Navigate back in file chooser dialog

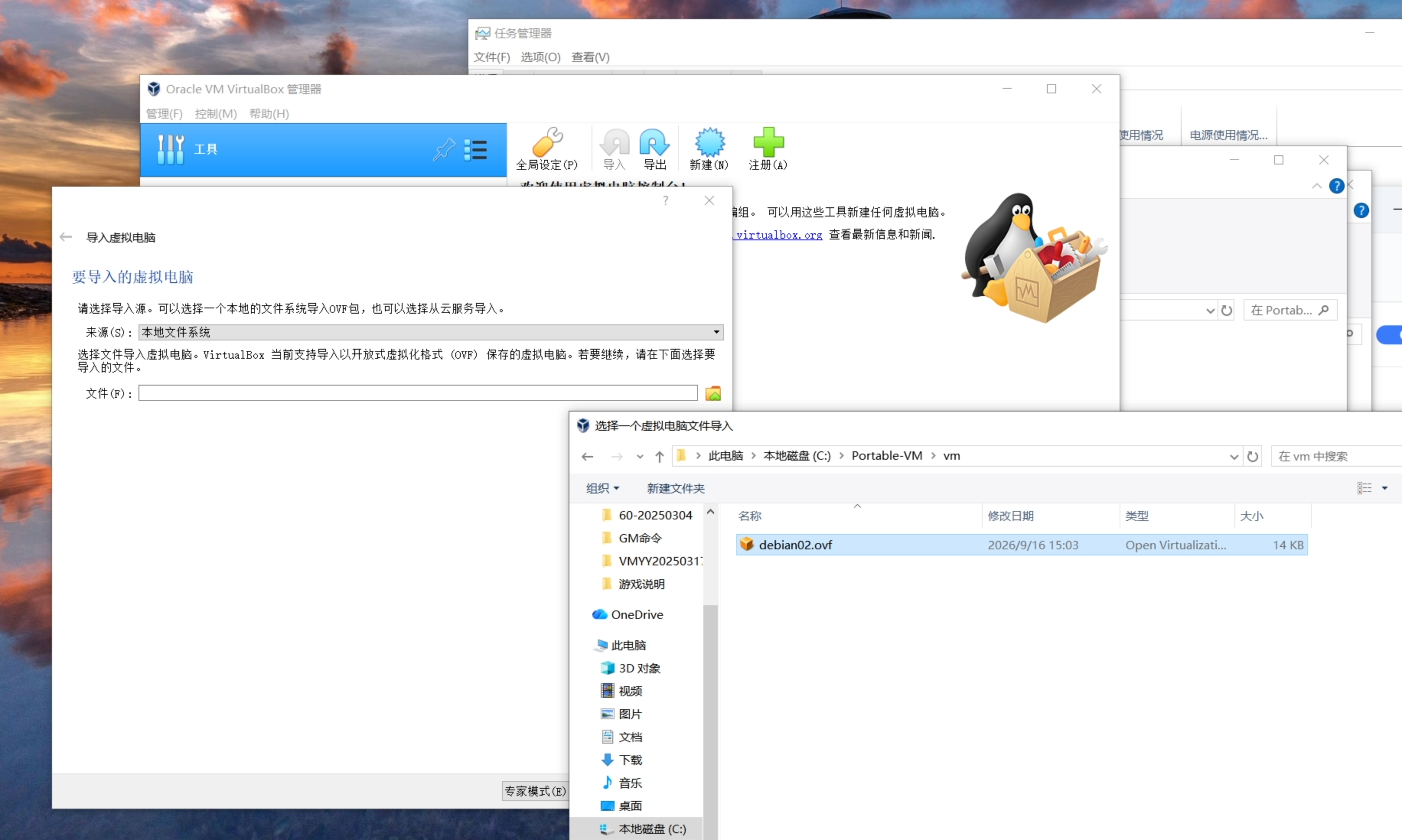pos(587,456)
